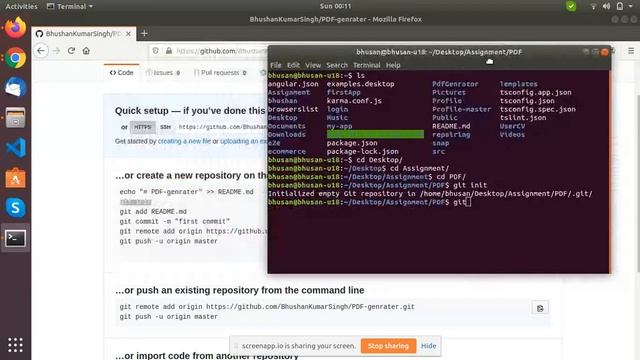The image size is (640, 360).
Task: Select HTTPS clone option
Action: (143, 127)
